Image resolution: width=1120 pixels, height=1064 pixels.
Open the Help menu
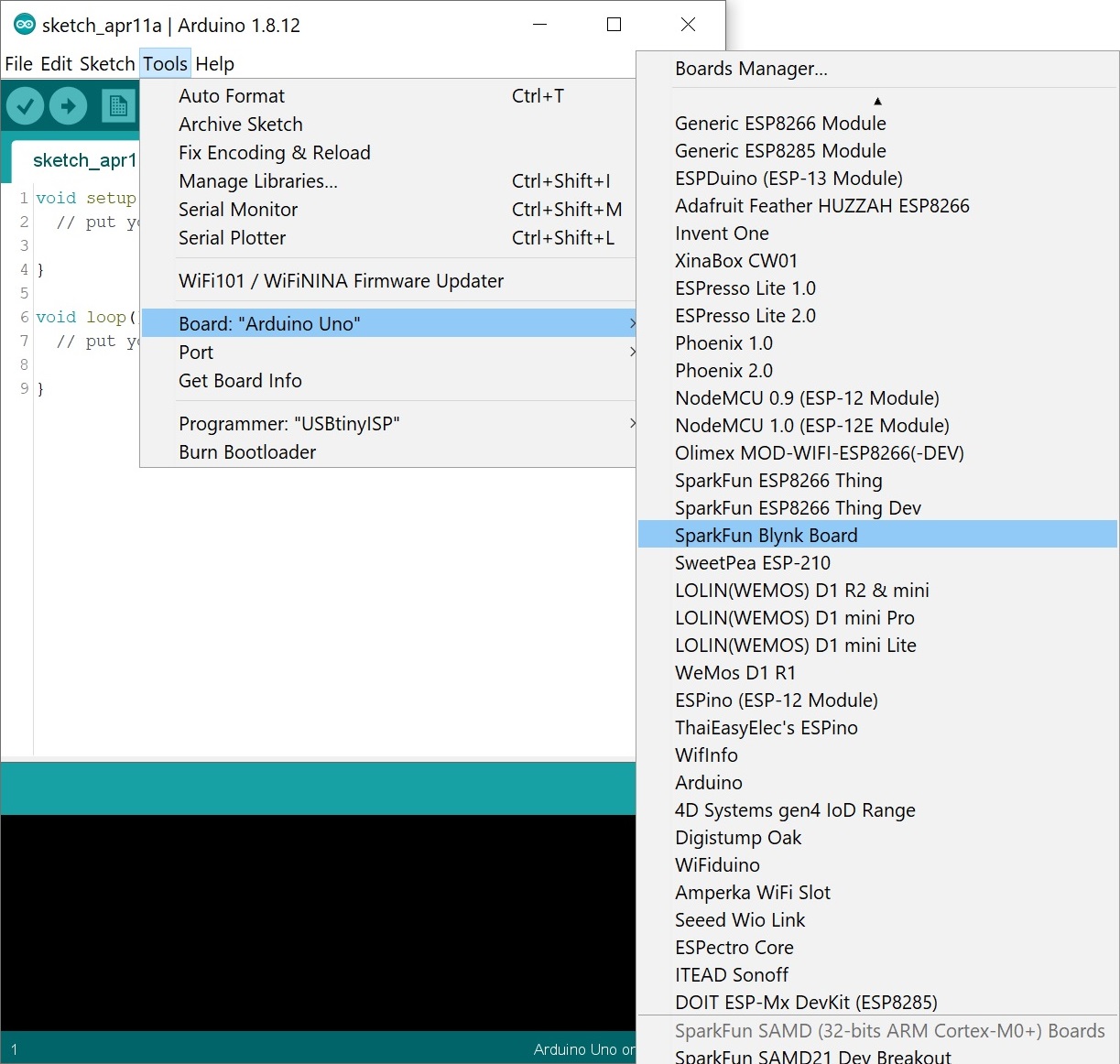[215, 64]
